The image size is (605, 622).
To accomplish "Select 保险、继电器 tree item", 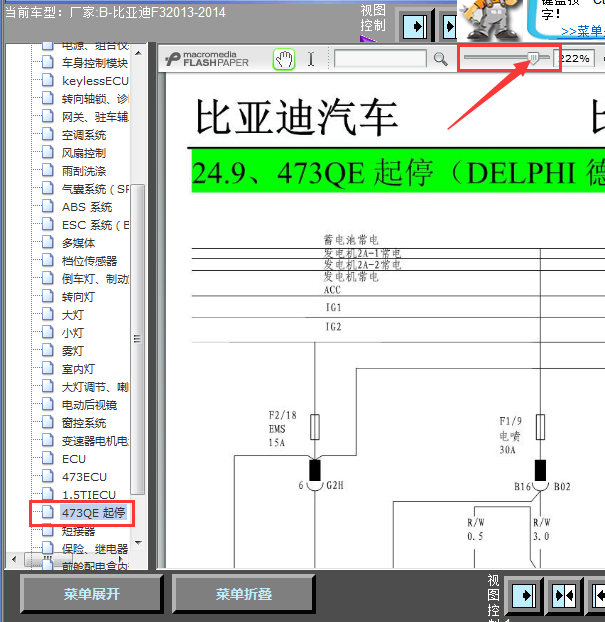I will pyautogui.click(x=95, y=549).
